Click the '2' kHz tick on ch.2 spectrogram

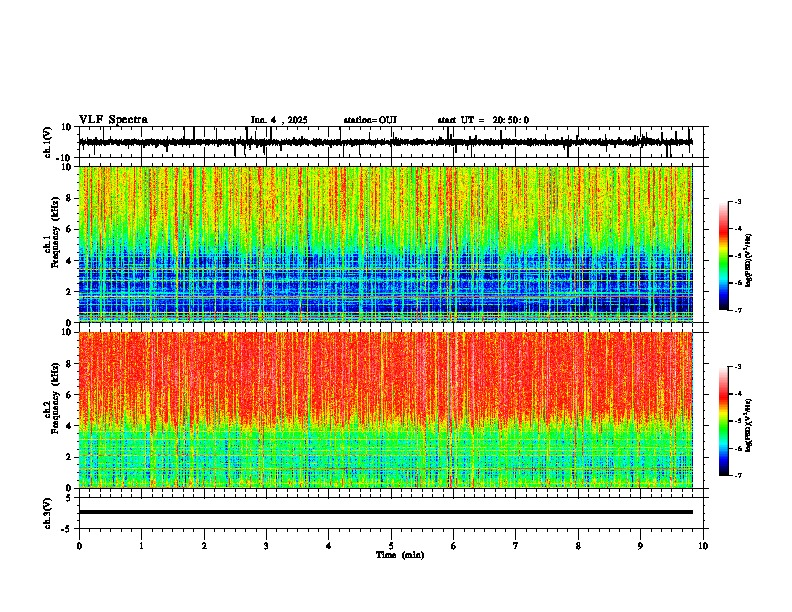tap(69, 457)
